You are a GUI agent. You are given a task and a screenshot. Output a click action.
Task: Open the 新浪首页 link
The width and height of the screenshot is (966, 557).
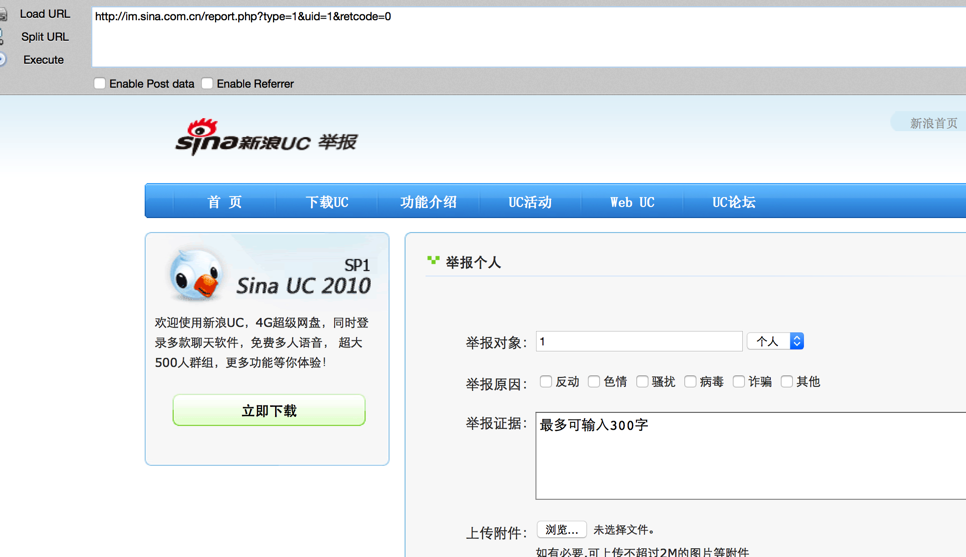coord(933,123)
